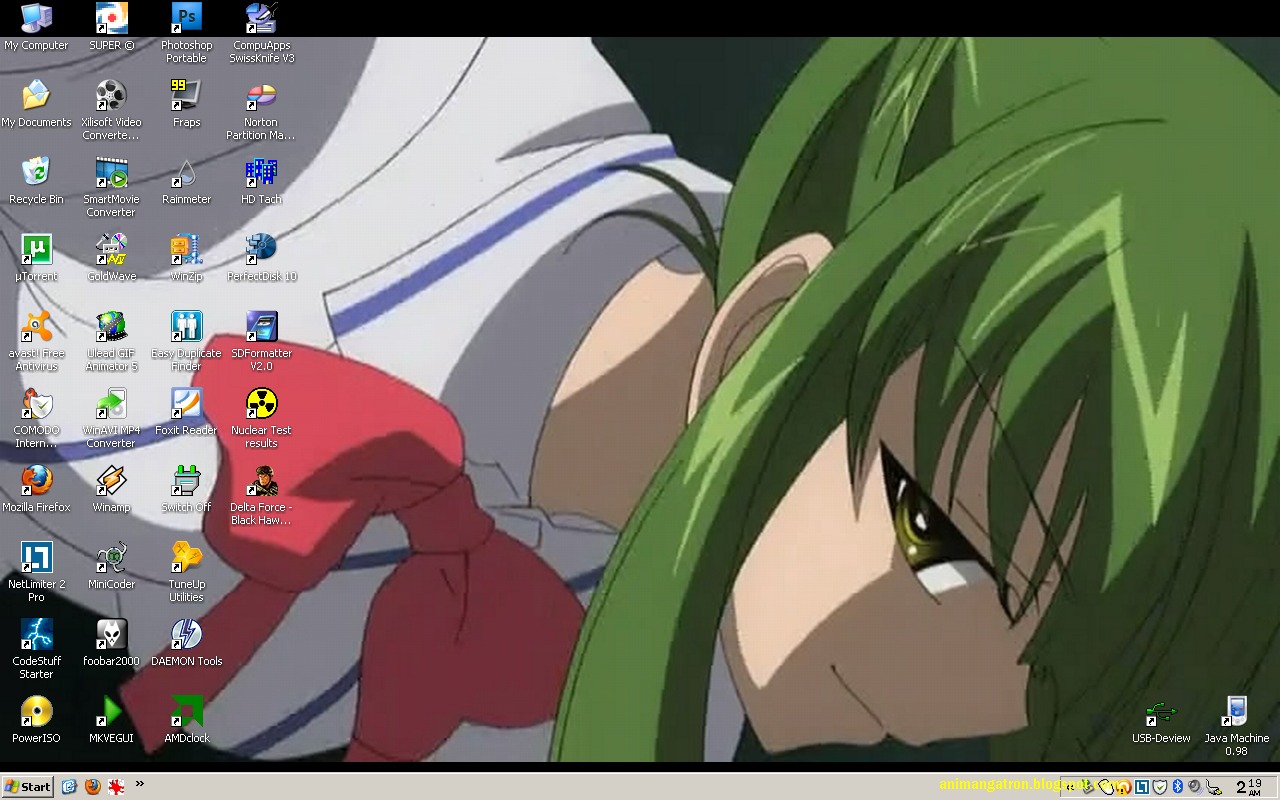Click the PerfectDisk 10 icon
The image size is (1280, 800).
(x=262, y=258)
